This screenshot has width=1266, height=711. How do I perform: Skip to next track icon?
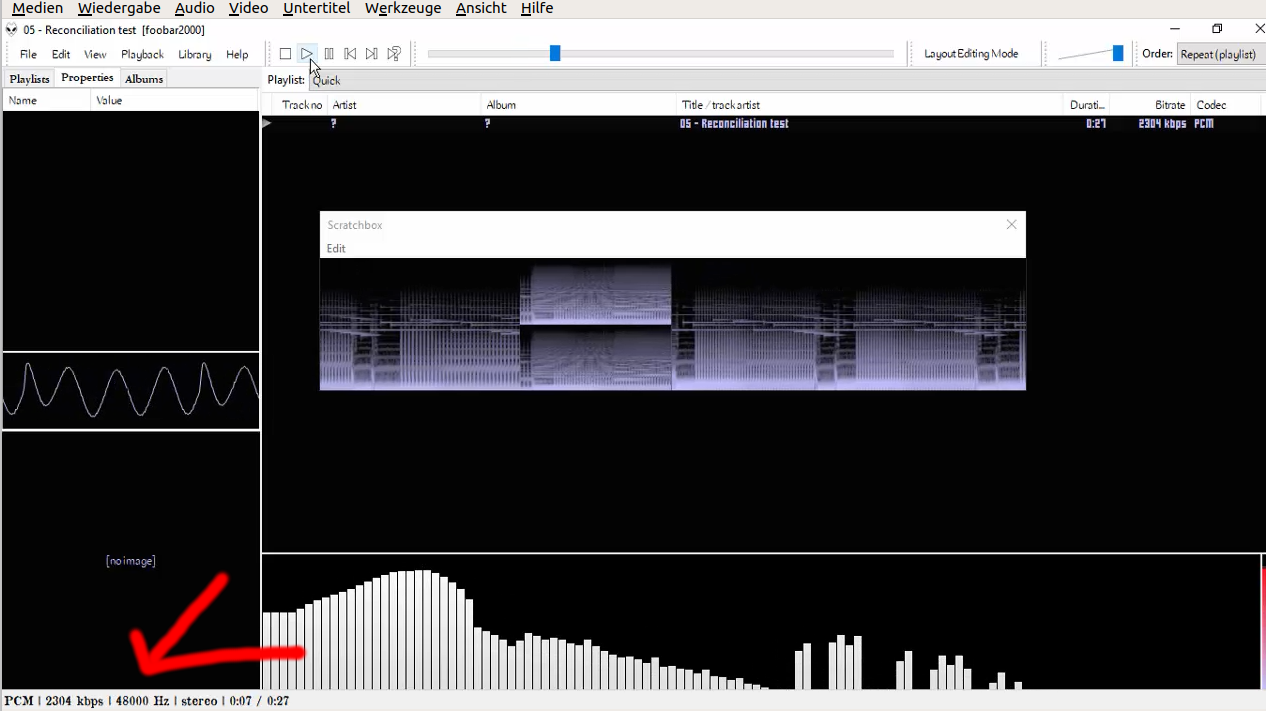(371, 54)
